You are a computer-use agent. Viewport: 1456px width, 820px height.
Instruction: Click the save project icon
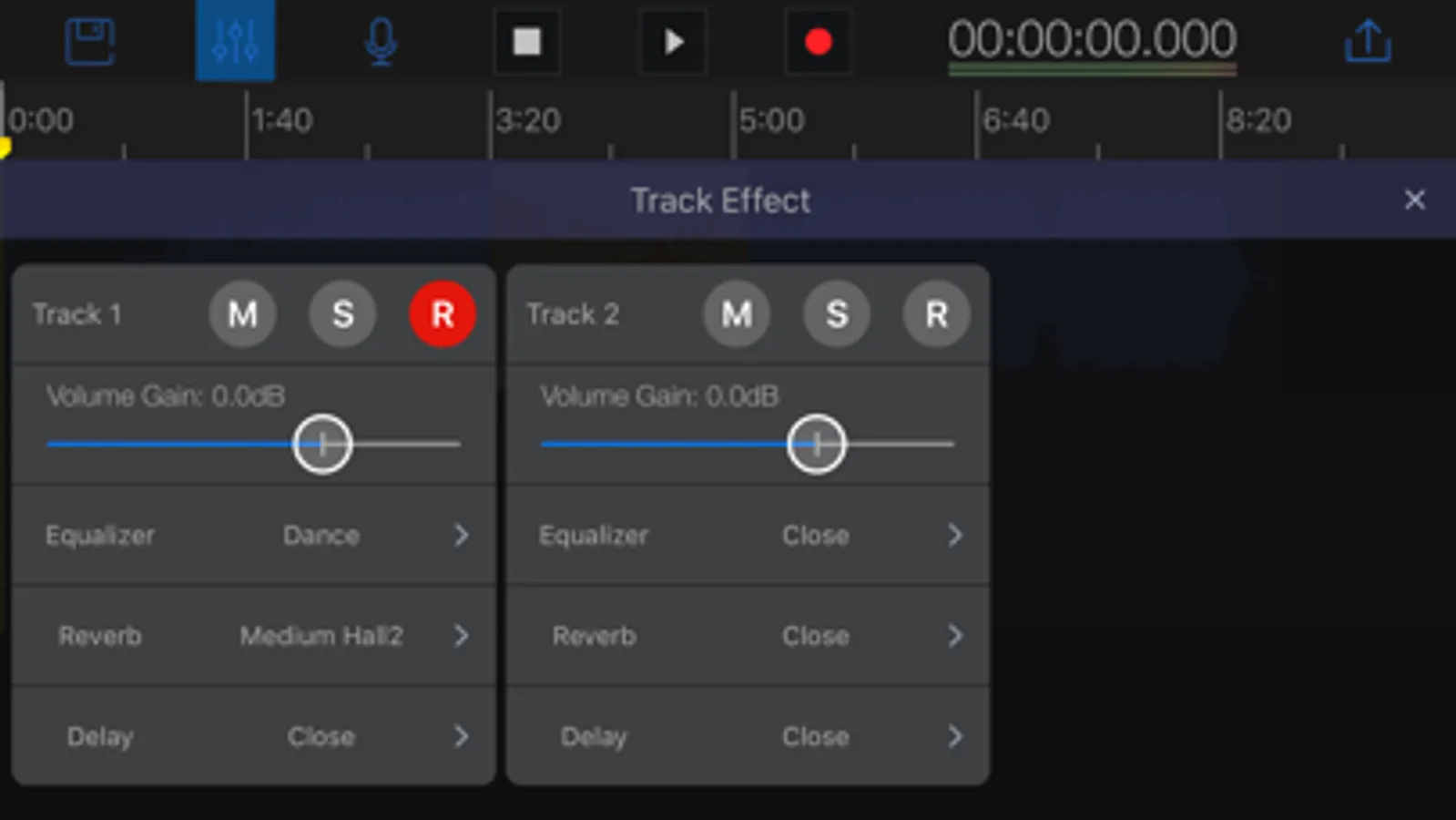point(90,41)
